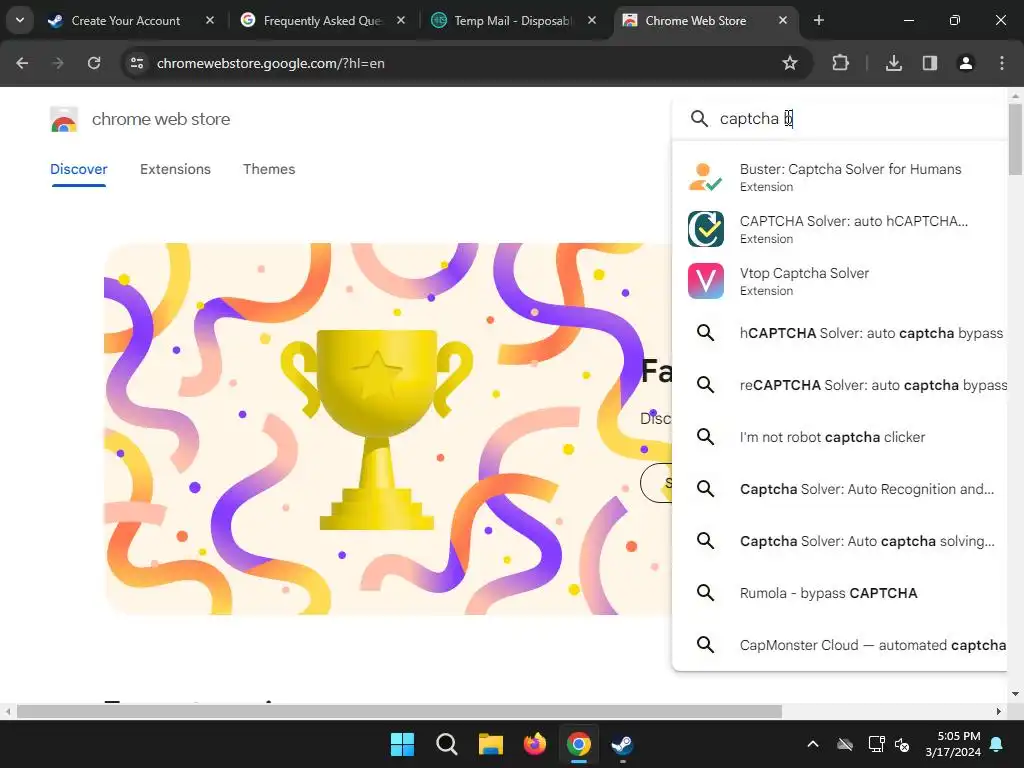This screenshot has width=1024, height=768.
Task: Select Captcha Solver: Auto Recognition suggestion
Action: point(840,489)
